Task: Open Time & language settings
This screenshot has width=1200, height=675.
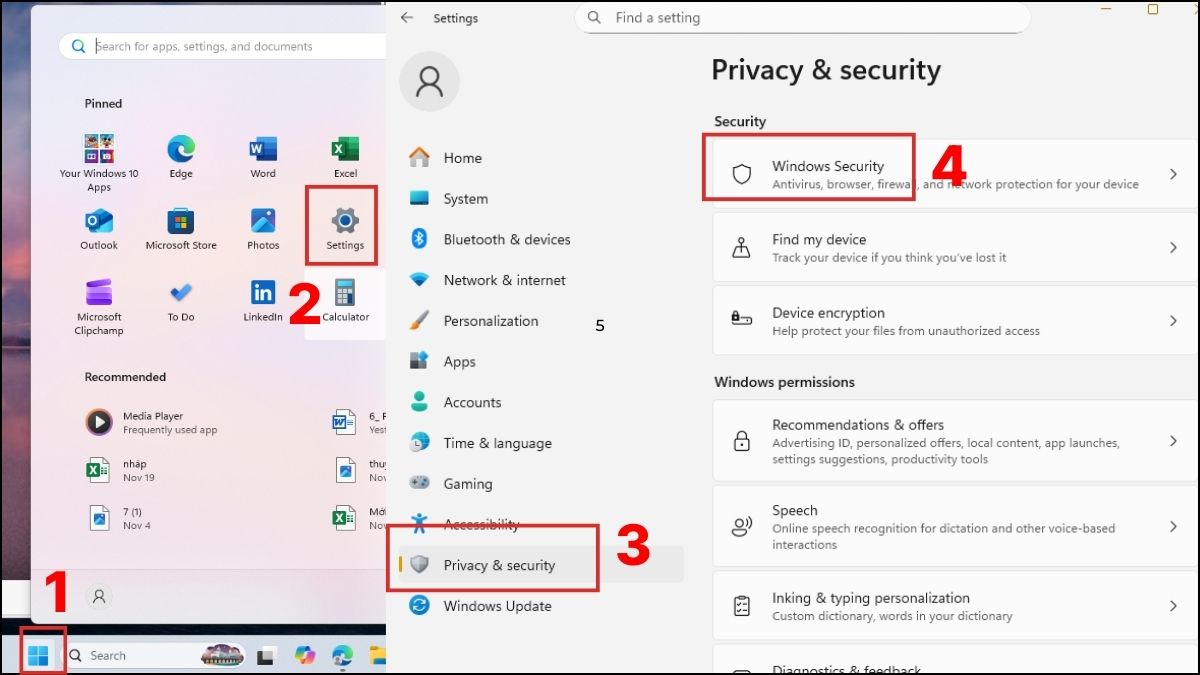Action: (x=540, y=443)
